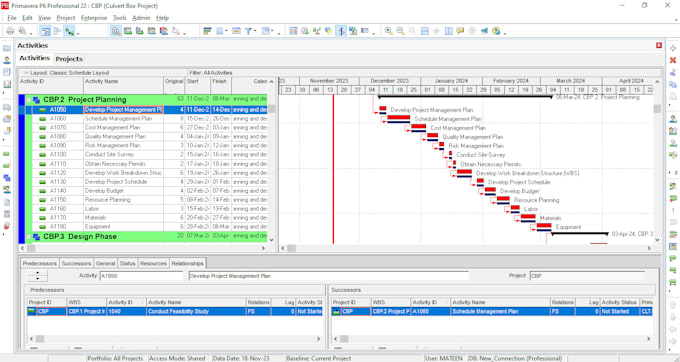This screenshot has height=362, width=680.
Task: Click the yellow speech bubble discussion icon
Action: coord(460,31)
